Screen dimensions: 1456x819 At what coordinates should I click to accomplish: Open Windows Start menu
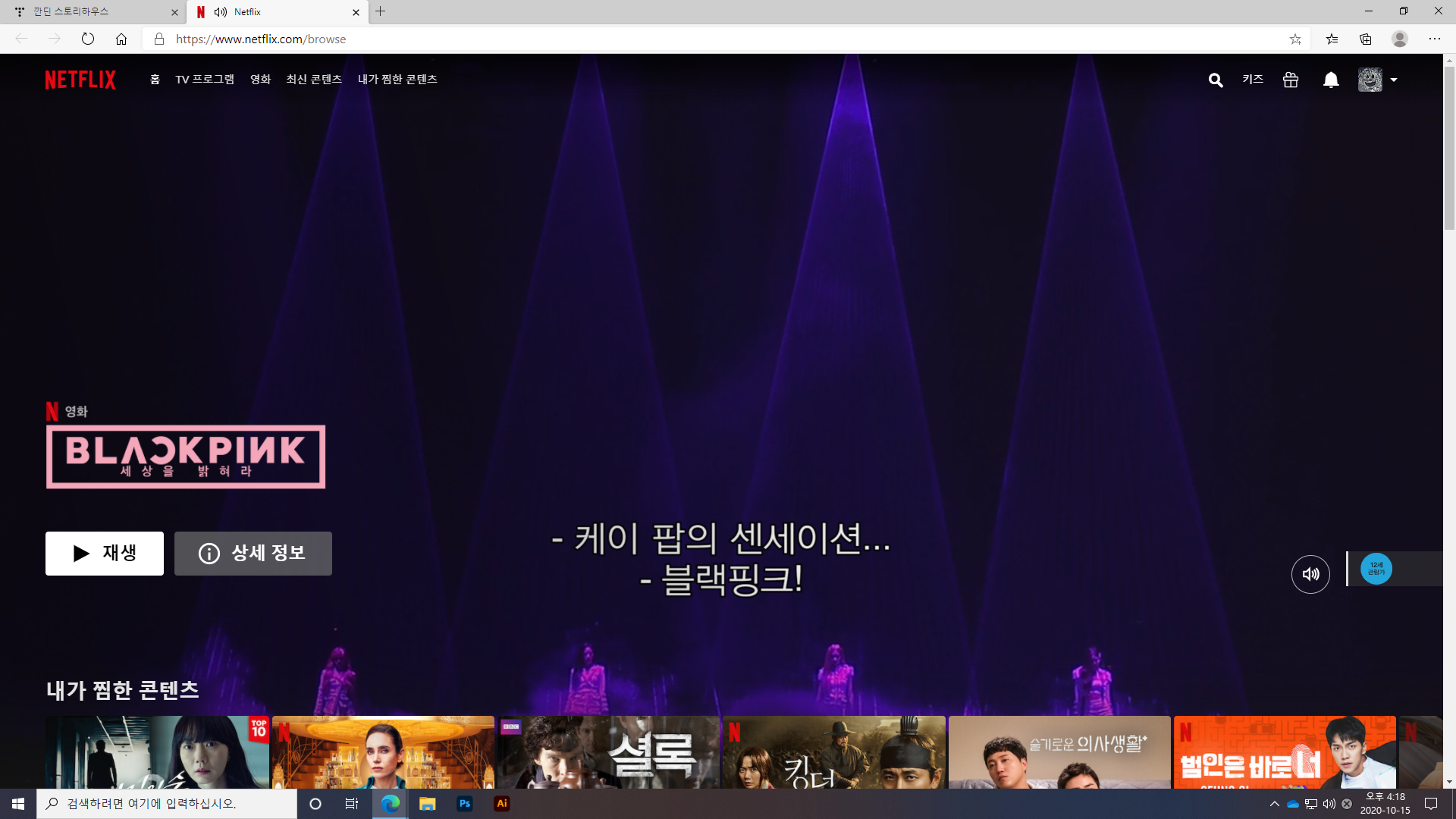[x=18, y=804]
